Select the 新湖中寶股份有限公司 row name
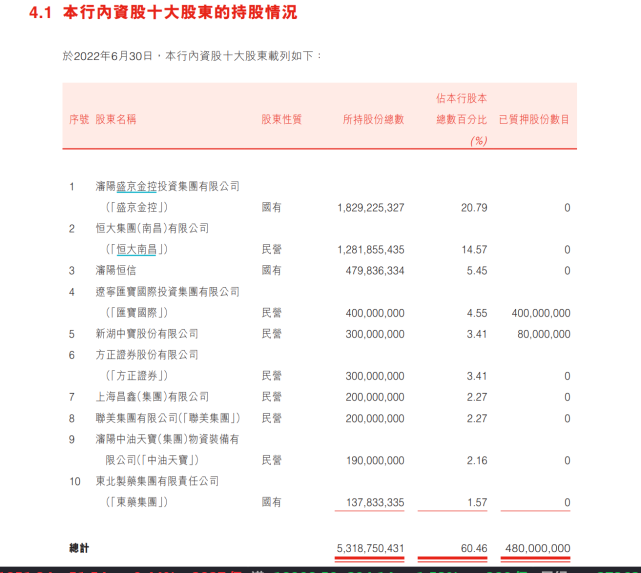The image size is (641, 573). click(147, 334)
